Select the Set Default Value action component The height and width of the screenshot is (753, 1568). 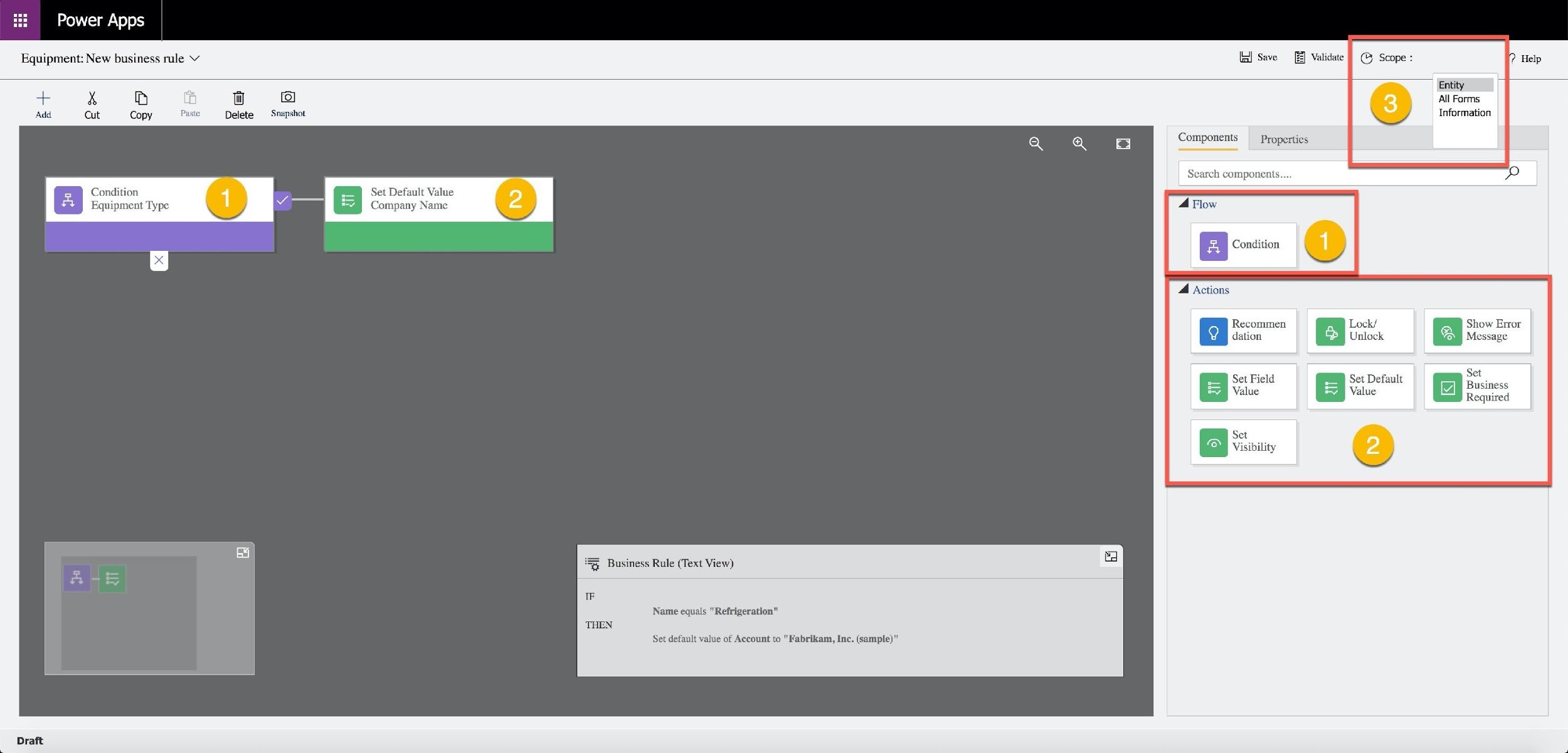(1360, 386)
